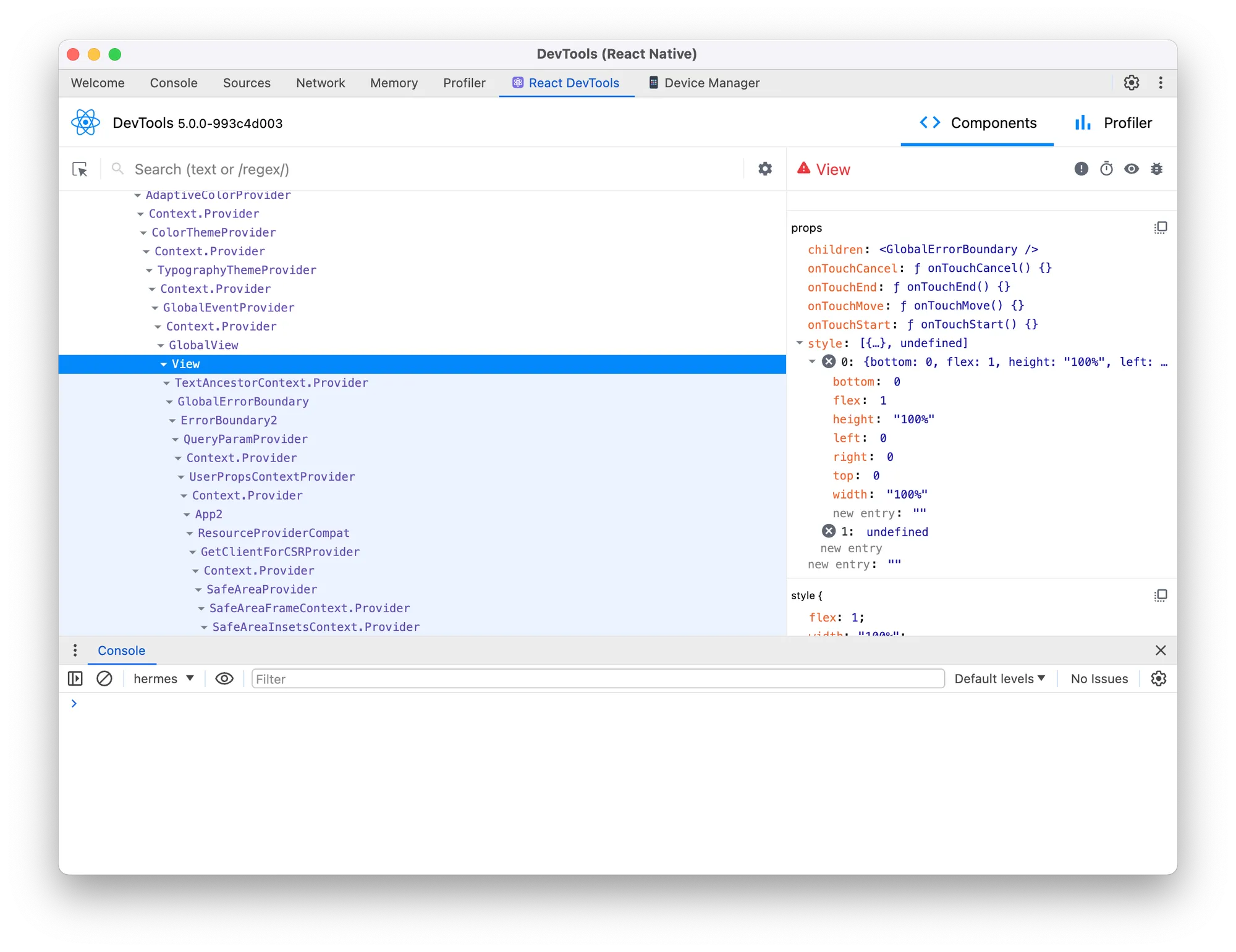Toggle the live expression eye in console
The image size is (1236, 952).
tap(224, 678)
